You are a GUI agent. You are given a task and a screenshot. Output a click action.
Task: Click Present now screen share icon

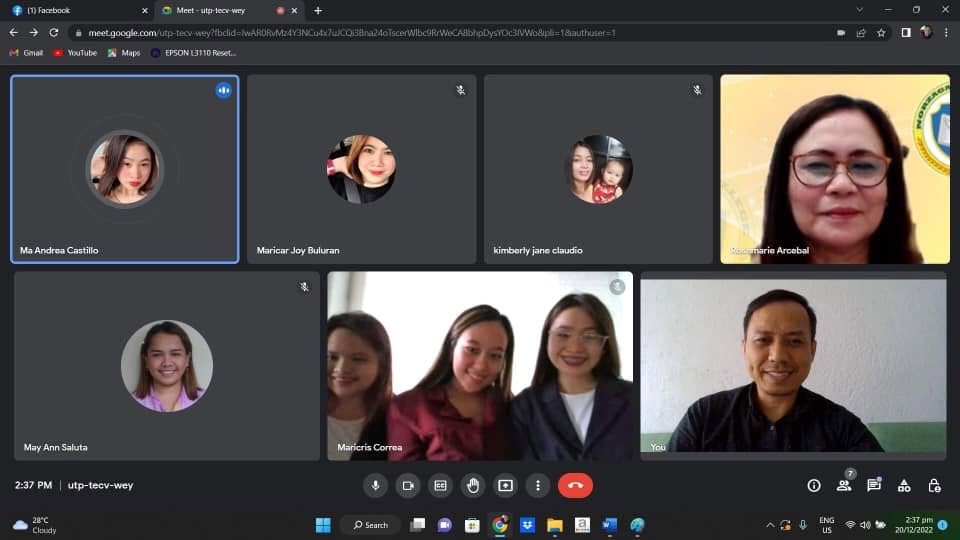(505, 486)
